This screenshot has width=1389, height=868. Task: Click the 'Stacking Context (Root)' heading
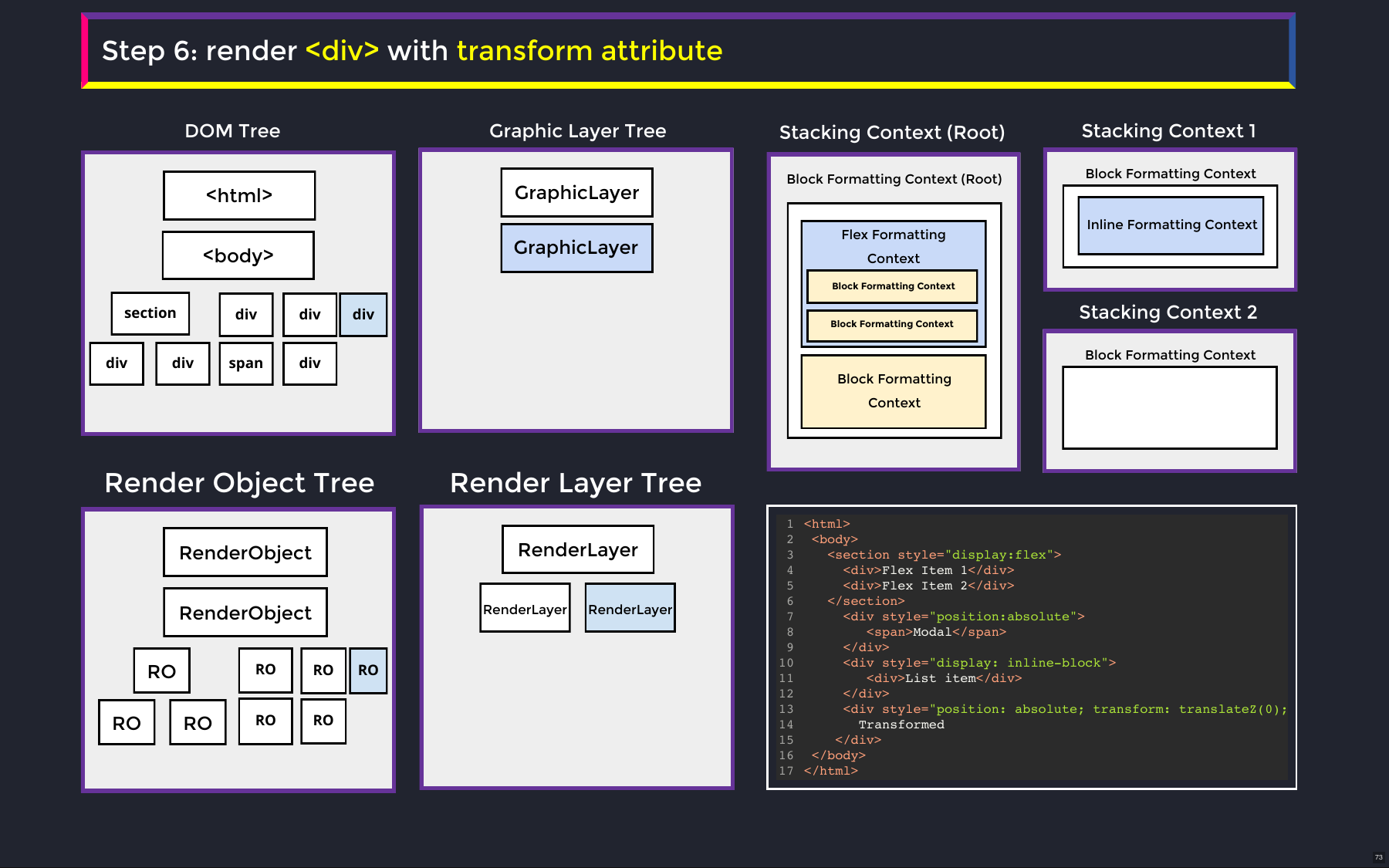892,133
